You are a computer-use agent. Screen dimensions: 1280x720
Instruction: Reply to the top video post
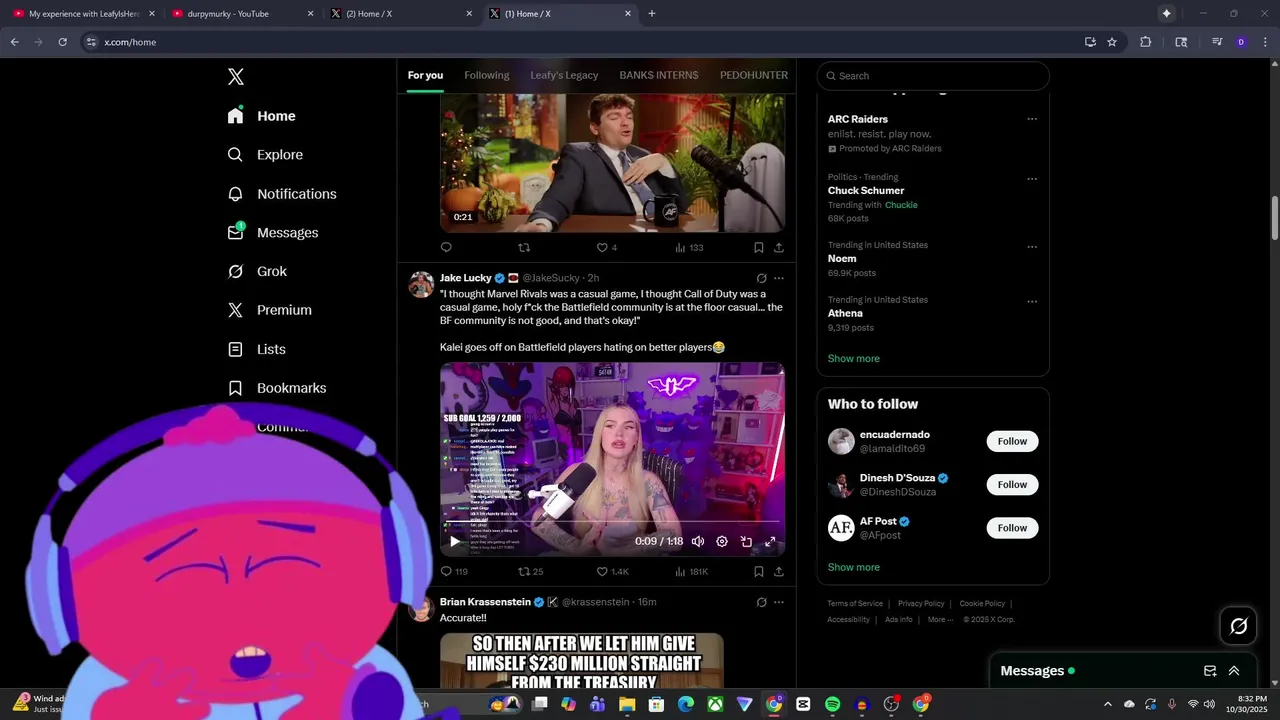click(x=447, y=247)
